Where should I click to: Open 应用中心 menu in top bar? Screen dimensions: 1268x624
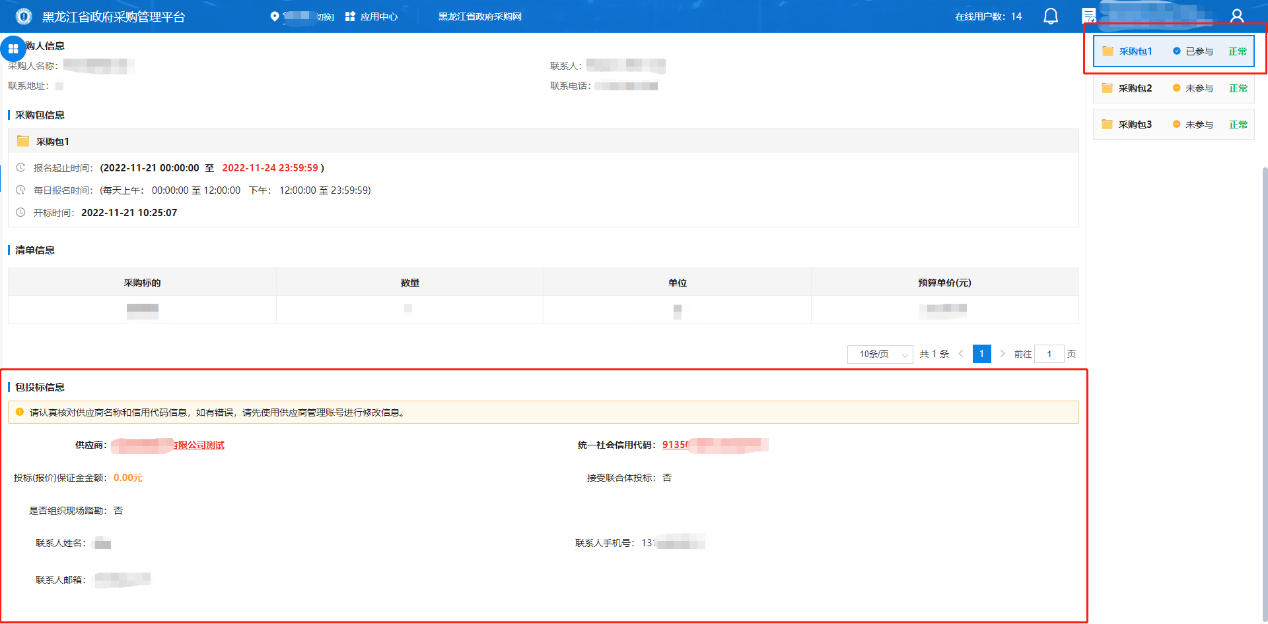pos(379,17)
